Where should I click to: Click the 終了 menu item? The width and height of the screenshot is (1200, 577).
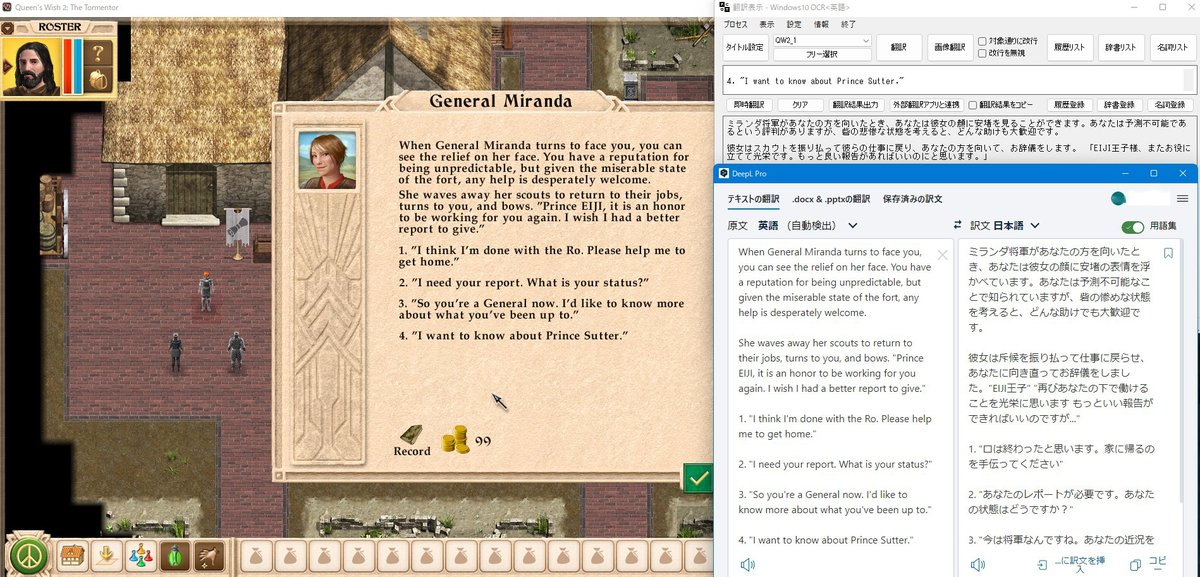(x=848, y=23)
